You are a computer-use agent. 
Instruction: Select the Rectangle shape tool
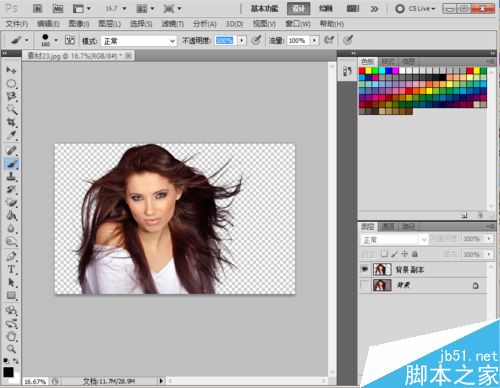point(11,295)
